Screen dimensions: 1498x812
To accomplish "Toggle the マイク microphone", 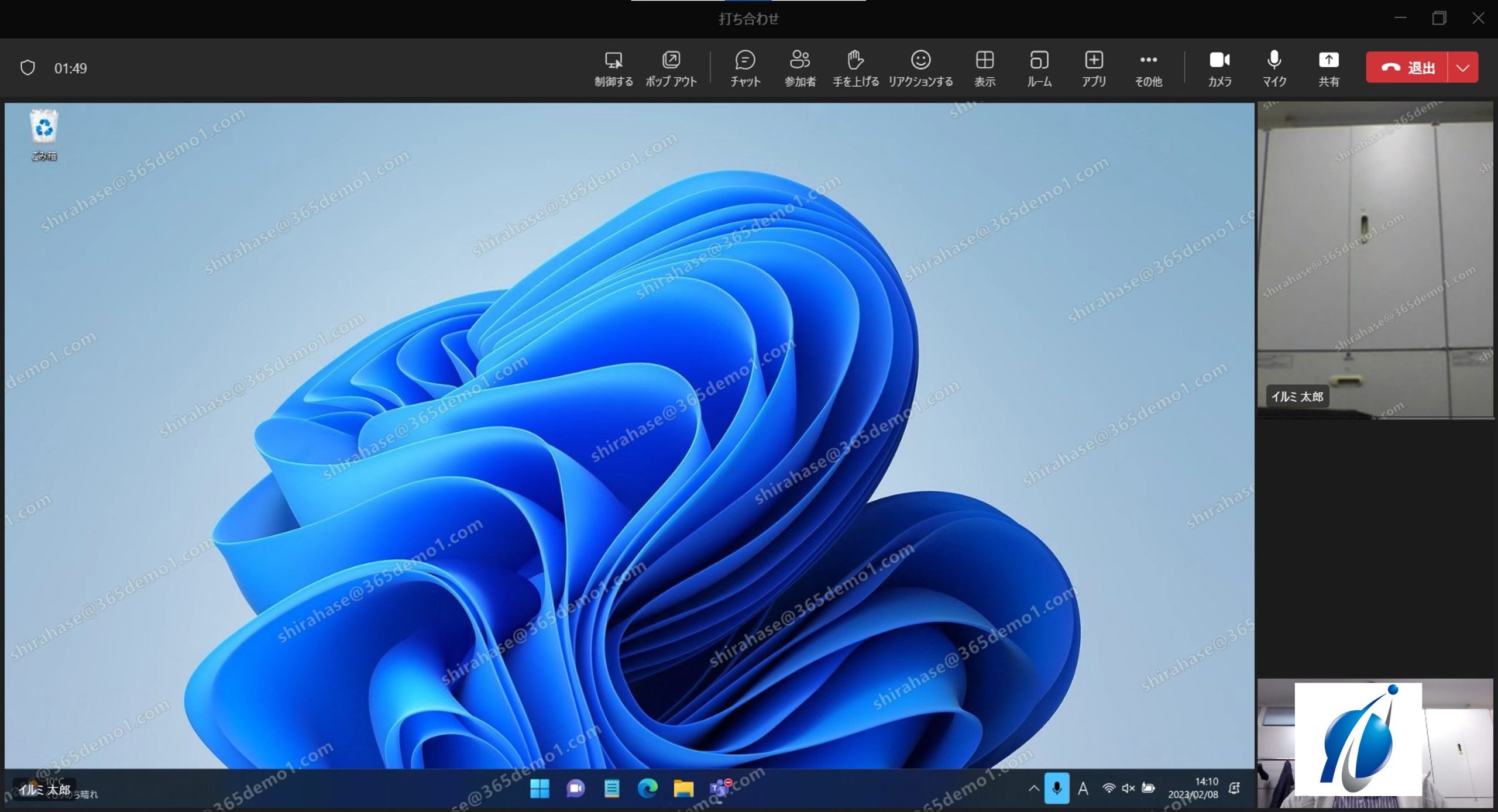I will [1274, 68].
